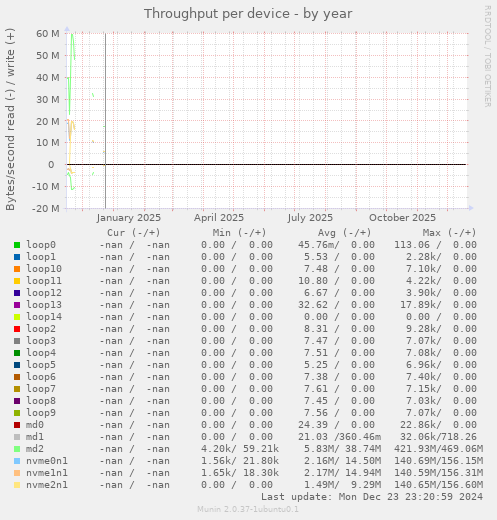Click the loop0 green legend swatch

click(17, 245)
